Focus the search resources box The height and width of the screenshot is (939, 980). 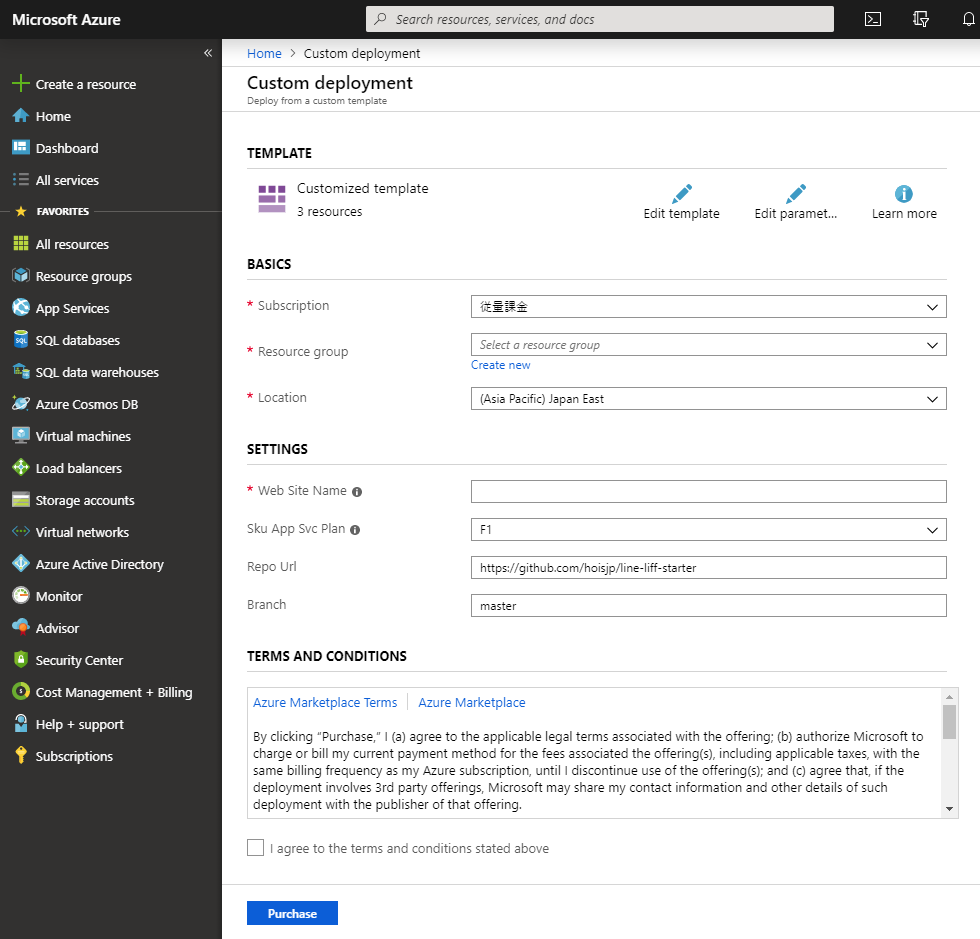coord(600,19)
